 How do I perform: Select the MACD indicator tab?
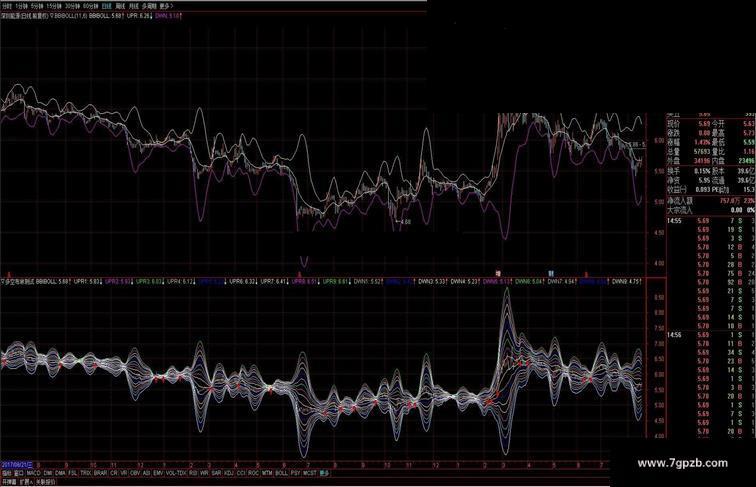tap(33, 473)
